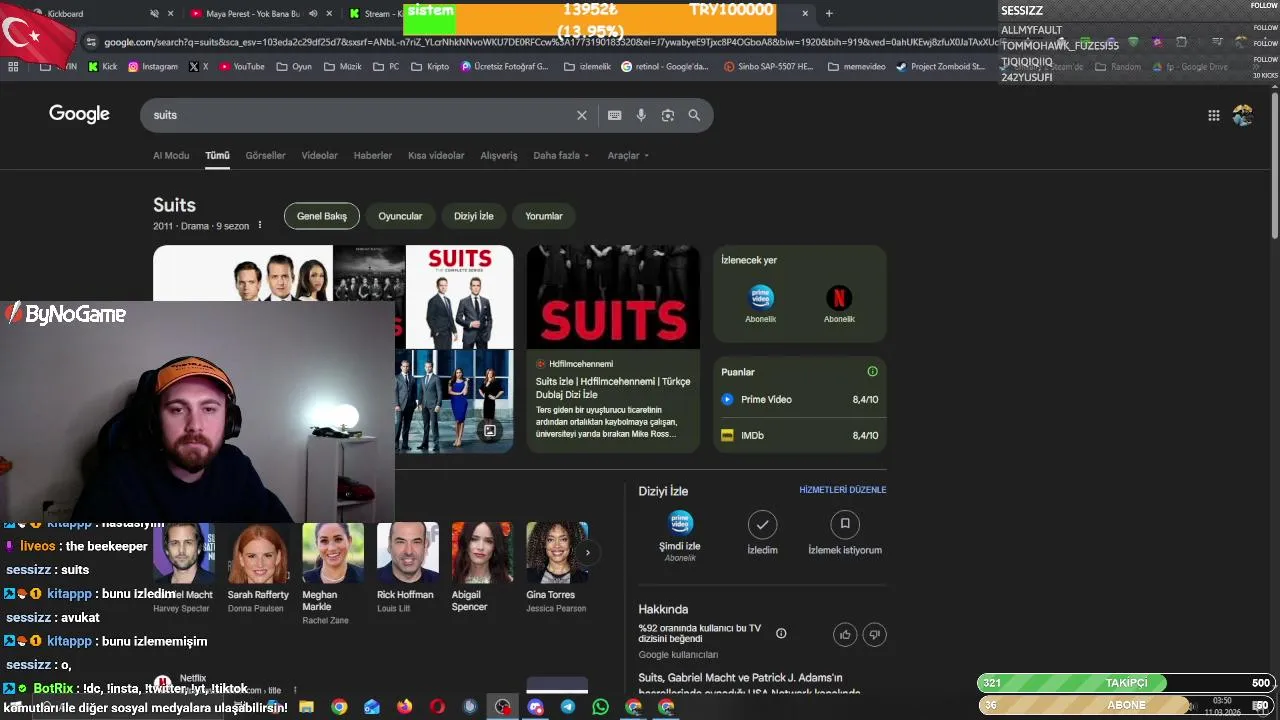Open Prime Video subscription watch option
Viewport: 1280px width, 720px height.
point(760,304)
